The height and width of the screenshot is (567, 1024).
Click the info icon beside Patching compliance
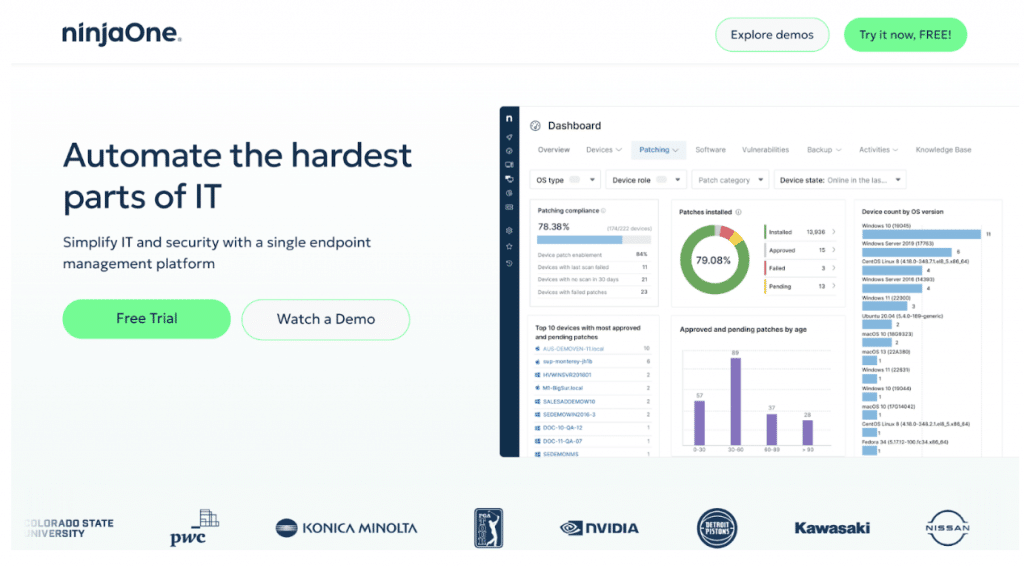click(x=603, y=211)
